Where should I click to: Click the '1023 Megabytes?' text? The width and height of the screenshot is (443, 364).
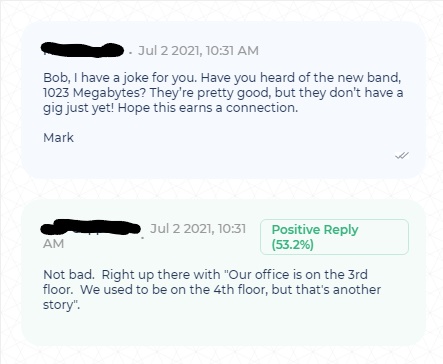[x=95, y=93]
